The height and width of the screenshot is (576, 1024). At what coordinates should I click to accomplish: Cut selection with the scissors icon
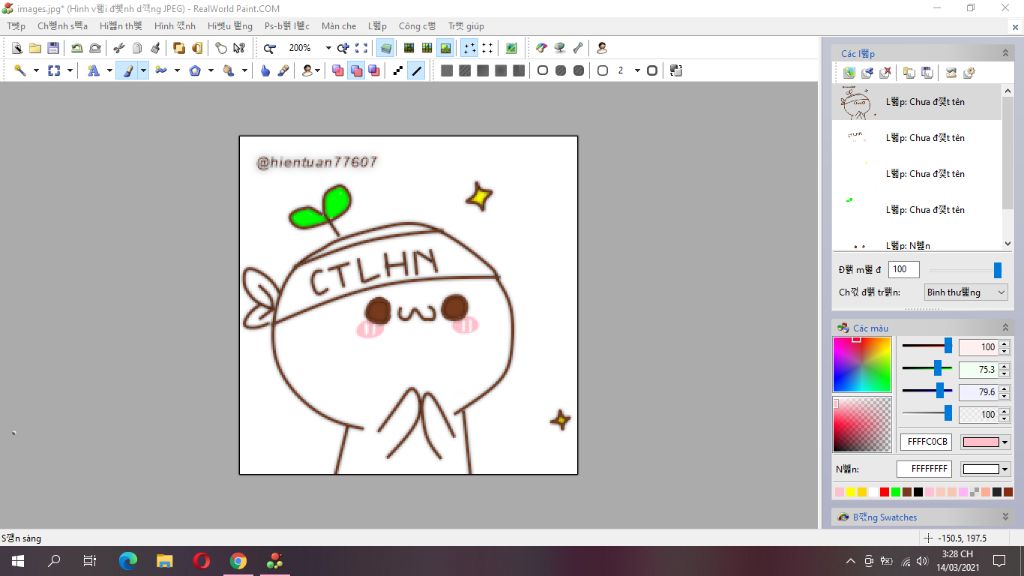tap(119, 48)
